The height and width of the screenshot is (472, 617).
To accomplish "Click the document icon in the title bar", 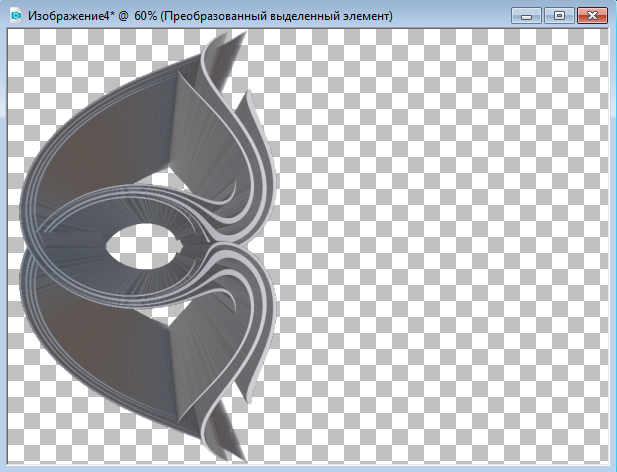I will (15, 17).
